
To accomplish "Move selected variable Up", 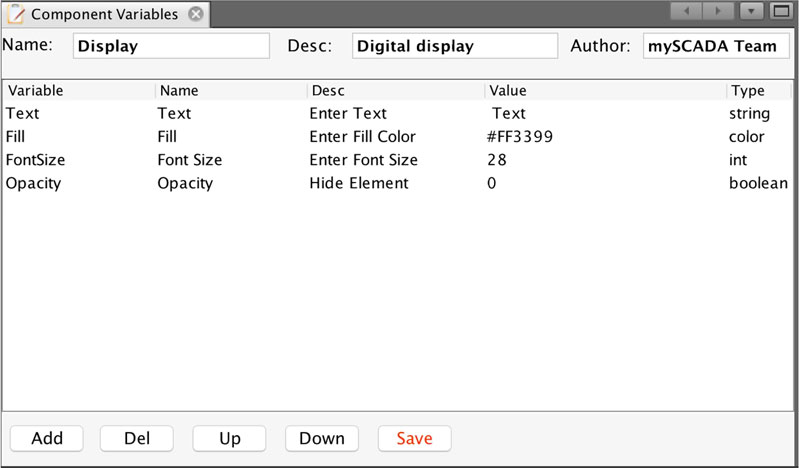I will pyautogui.click(x=229, y=438).
